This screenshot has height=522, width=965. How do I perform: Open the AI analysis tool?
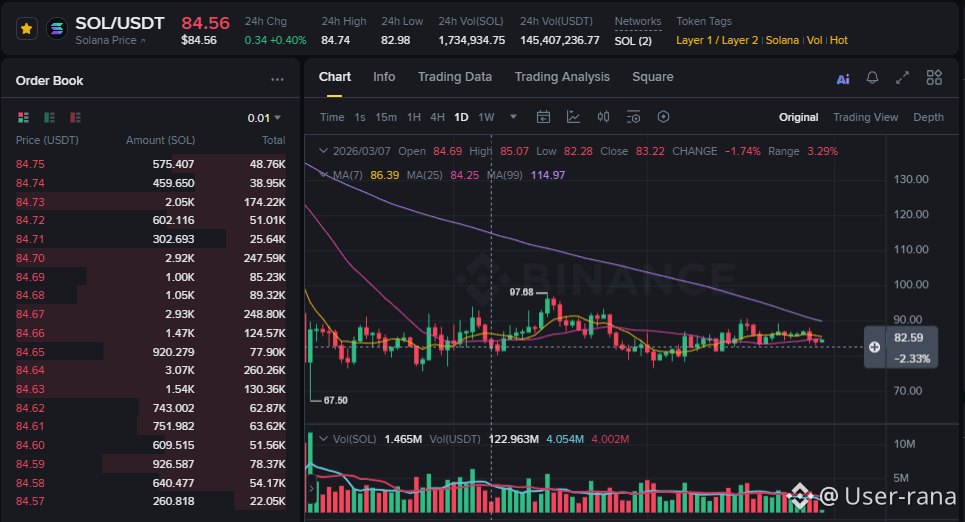click(843, 78)
